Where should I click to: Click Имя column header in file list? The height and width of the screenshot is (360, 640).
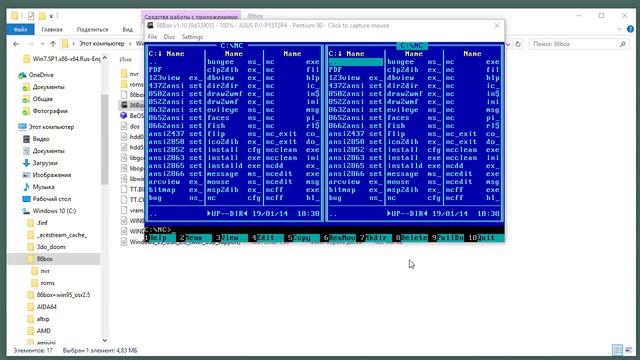[x=126, y=60]
